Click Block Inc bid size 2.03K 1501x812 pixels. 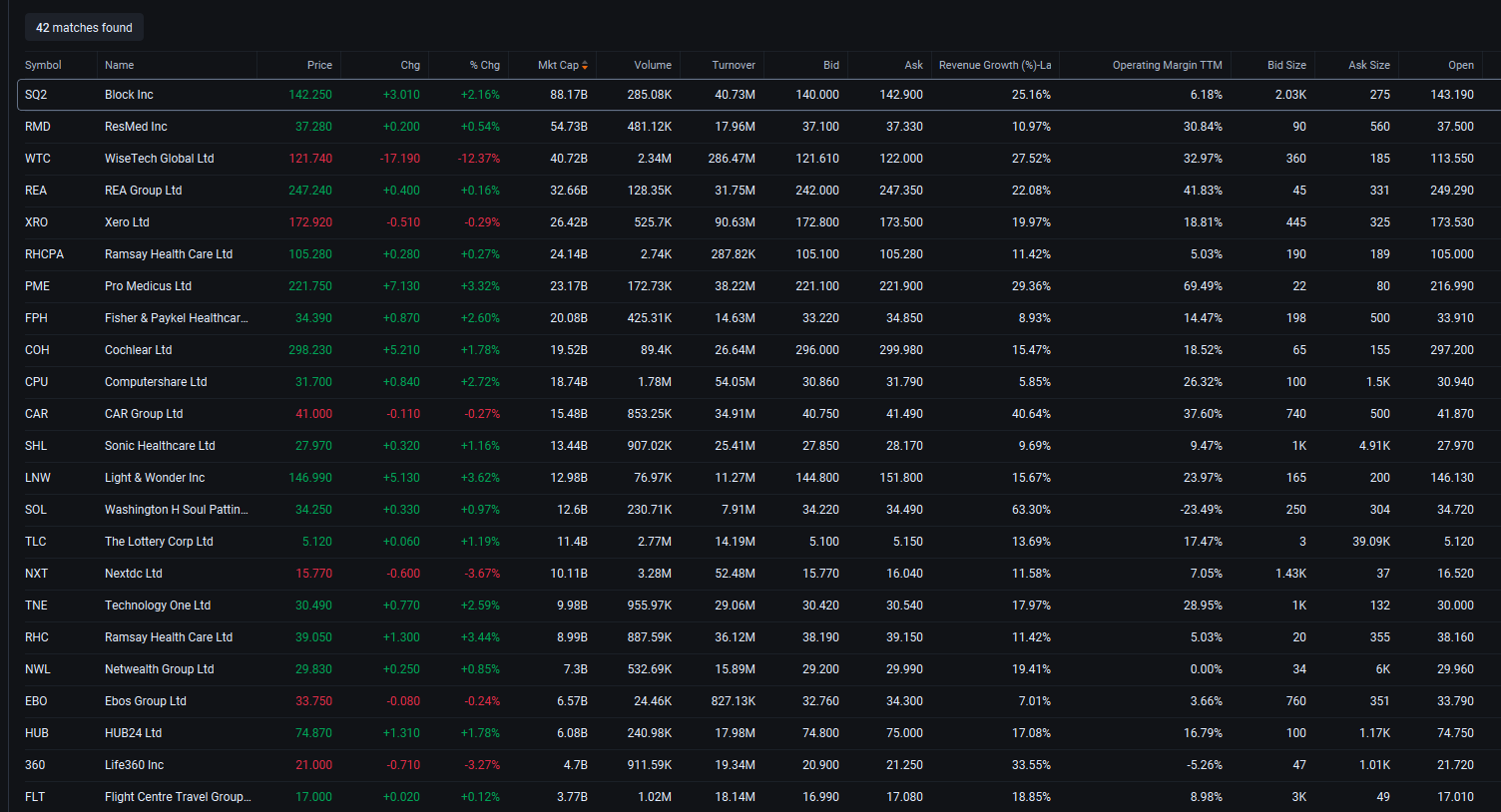(1290, 95)
